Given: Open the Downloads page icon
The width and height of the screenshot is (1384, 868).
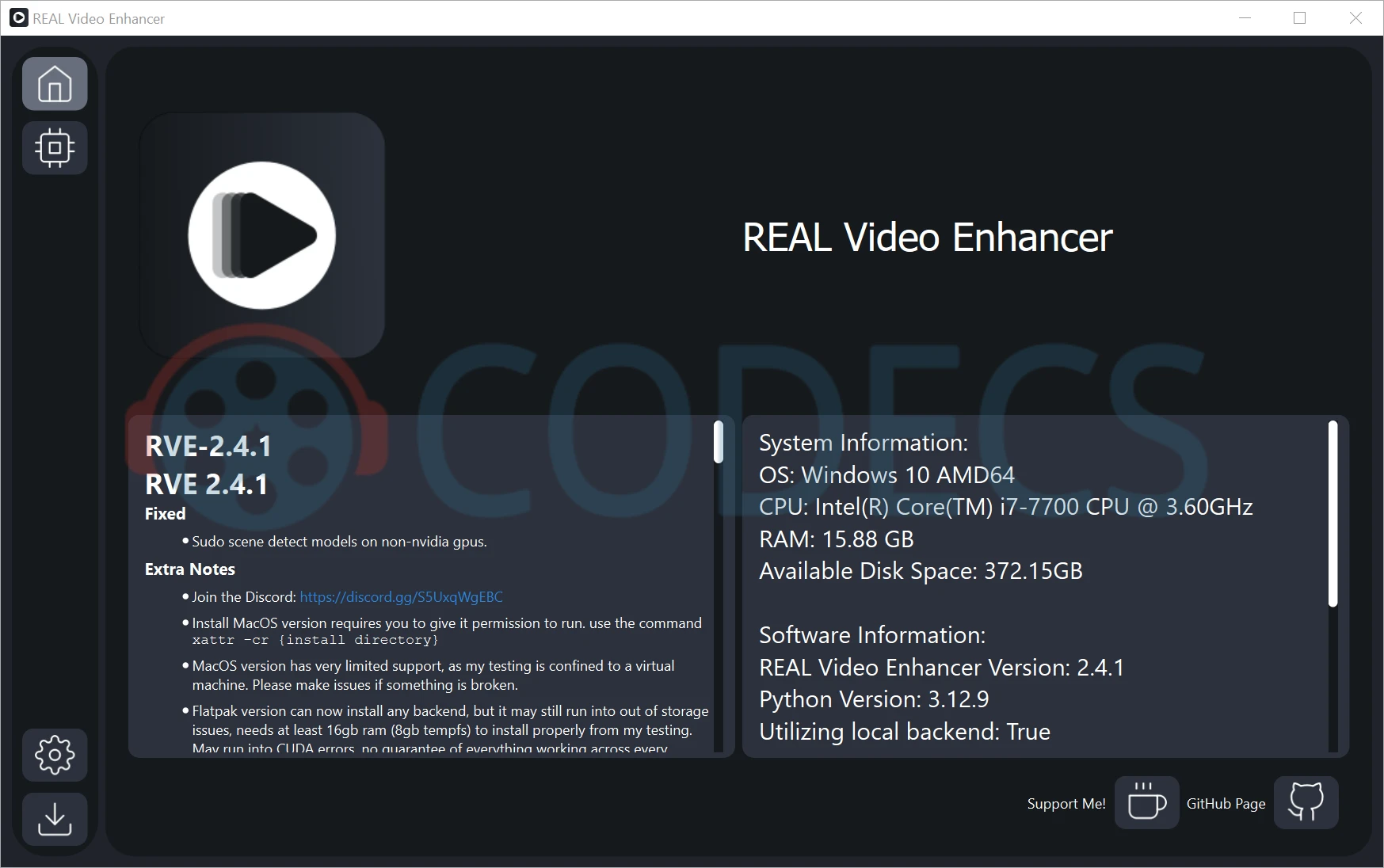Looking at the screenshot, I should click(55, 819).
